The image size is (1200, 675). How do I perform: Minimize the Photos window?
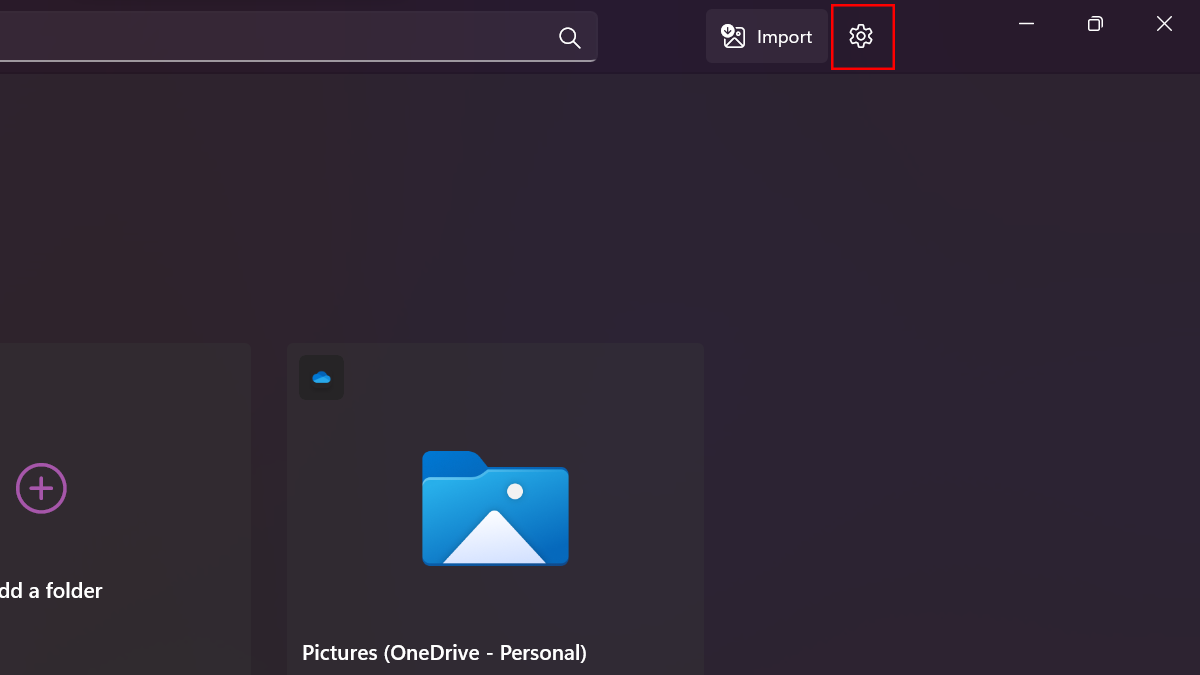1026,24
